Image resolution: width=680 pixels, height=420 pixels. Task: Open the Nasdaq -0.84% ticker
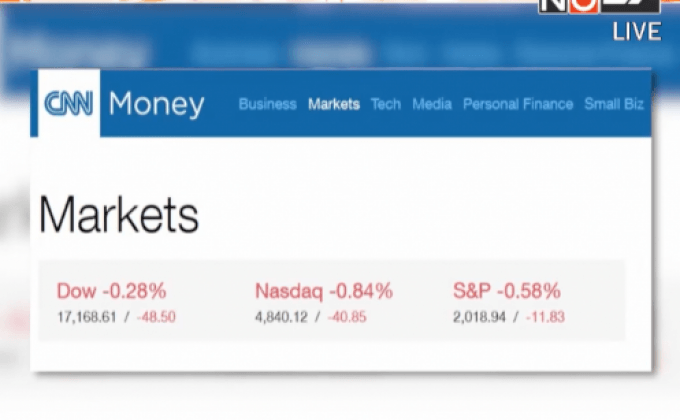[x=324, y=291]
